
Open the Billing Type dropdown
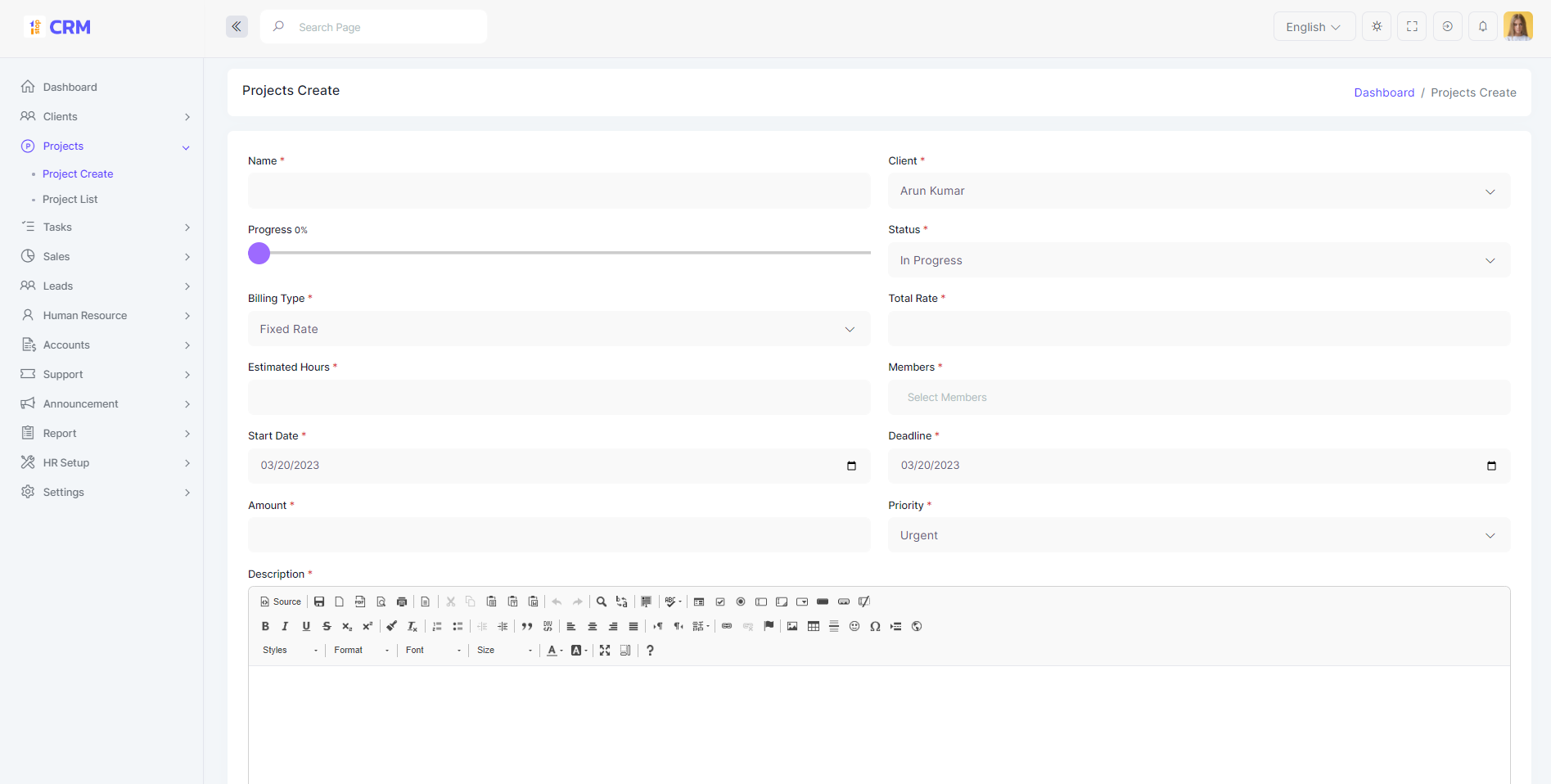coord(558,329)
